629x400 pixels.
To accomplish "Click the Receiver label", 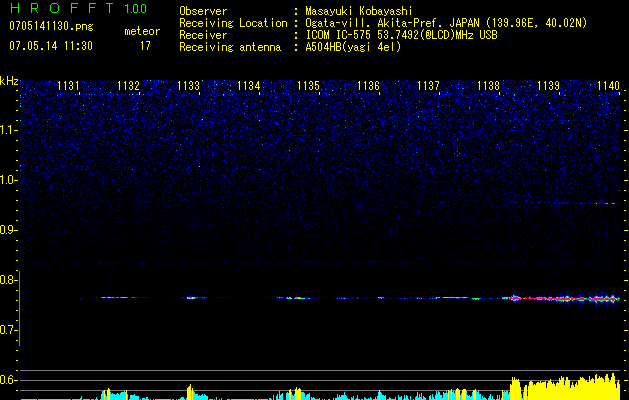I will tap(203, 35).
